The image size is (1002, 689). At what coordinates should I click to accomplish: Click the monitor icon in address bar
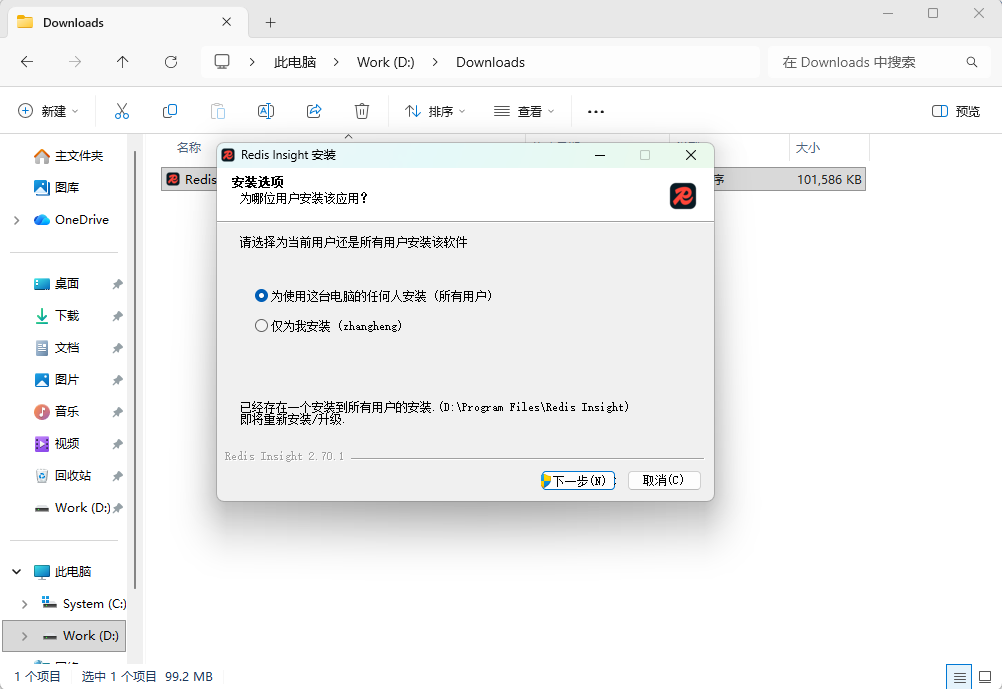(222, 62)
